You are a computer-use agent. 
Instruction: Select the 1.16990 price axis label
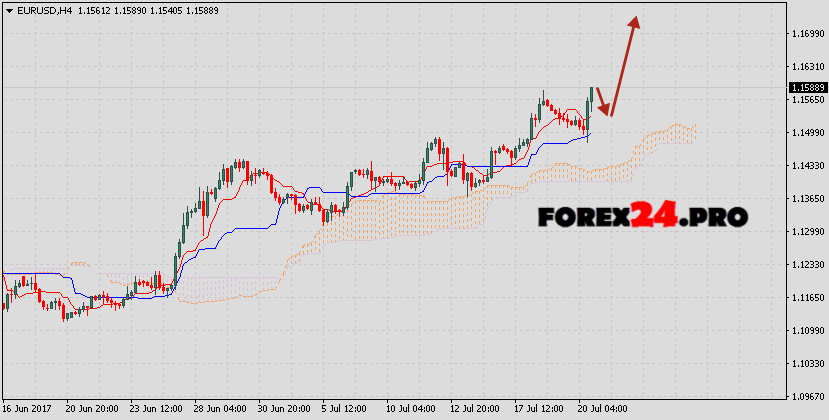tap(804, 34)
